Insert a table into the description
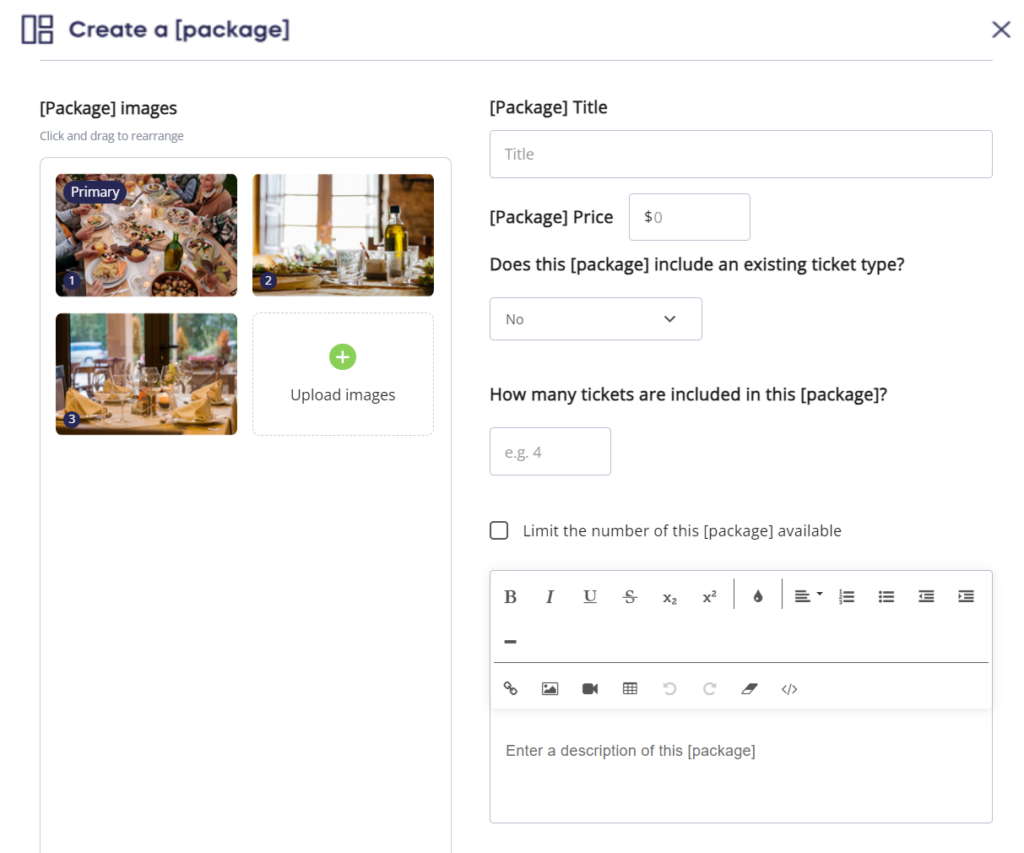This screenshot has width=1024, height=853. 630,688
